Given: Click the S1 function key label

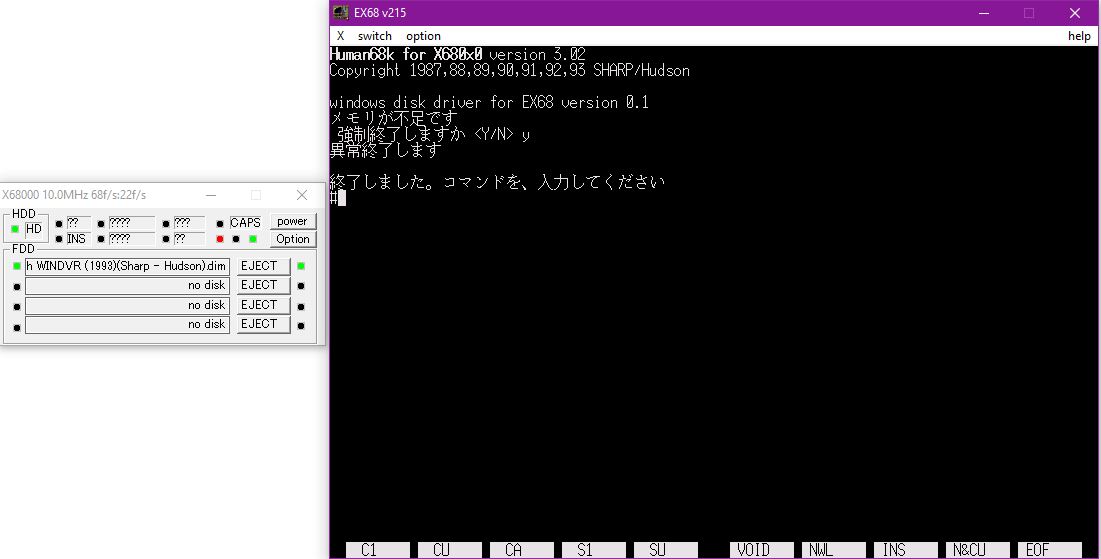Looking at the screenshot, I should click(594, 550).
